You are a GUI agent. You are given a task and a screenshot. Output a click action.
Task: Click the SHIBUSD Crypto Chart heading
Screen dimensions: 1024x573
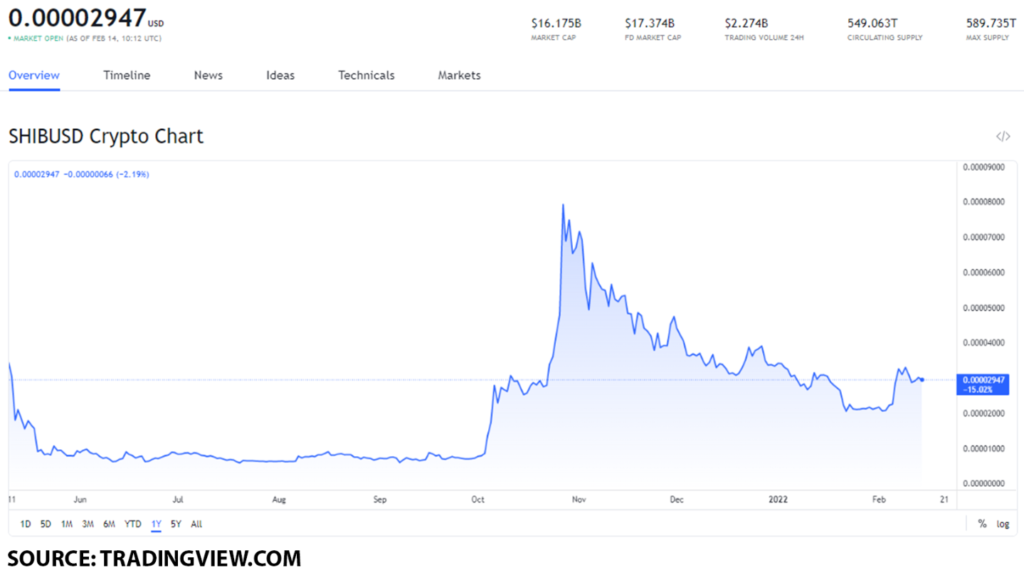(106, 136)
